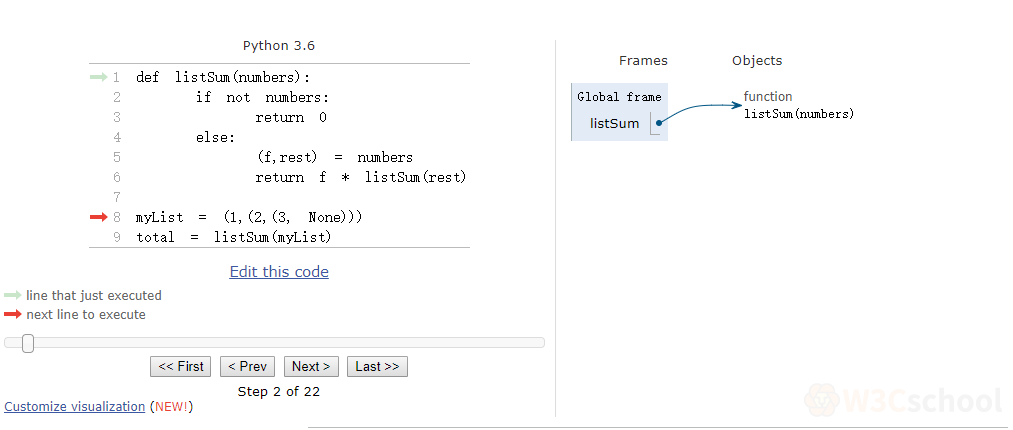This screenshot has width=1013, height=430.
Task: Click the red arrow beside line 8
Action: [97, 217]
